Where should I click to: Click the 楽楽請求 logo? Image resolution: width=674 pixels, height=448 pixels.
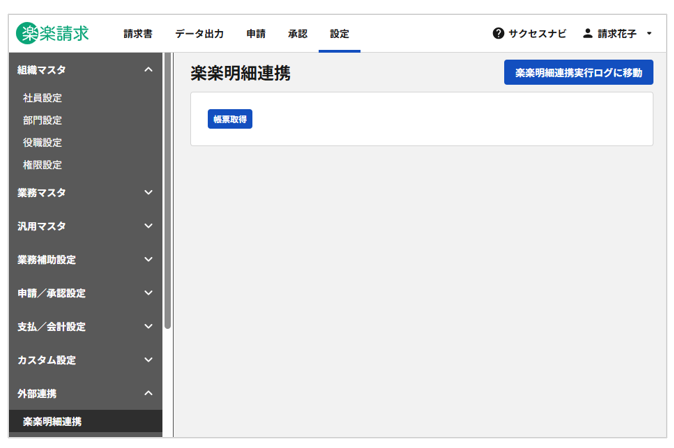click(52, 33)
